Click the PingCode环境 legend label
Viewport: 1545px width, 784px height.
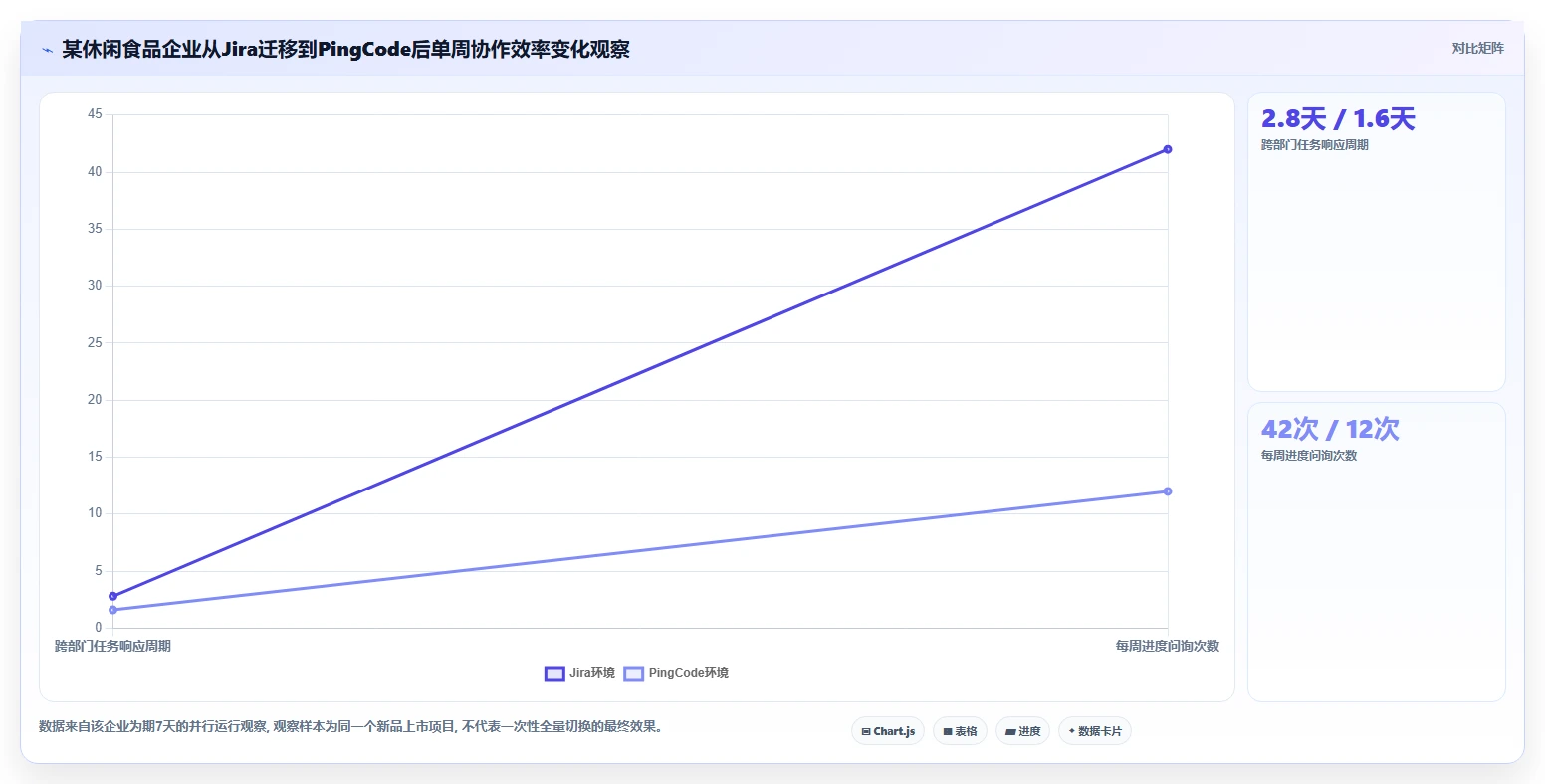point(689,674)
